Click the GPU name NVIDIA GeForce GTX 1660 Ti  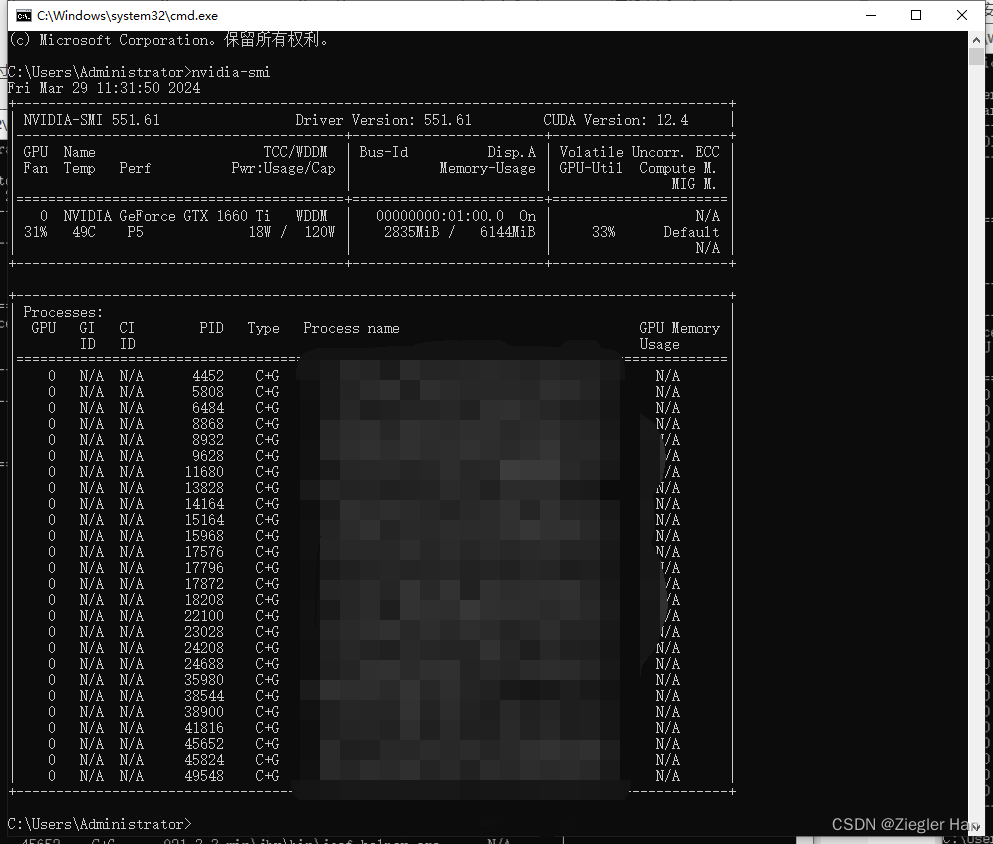[x=167, y=216]
